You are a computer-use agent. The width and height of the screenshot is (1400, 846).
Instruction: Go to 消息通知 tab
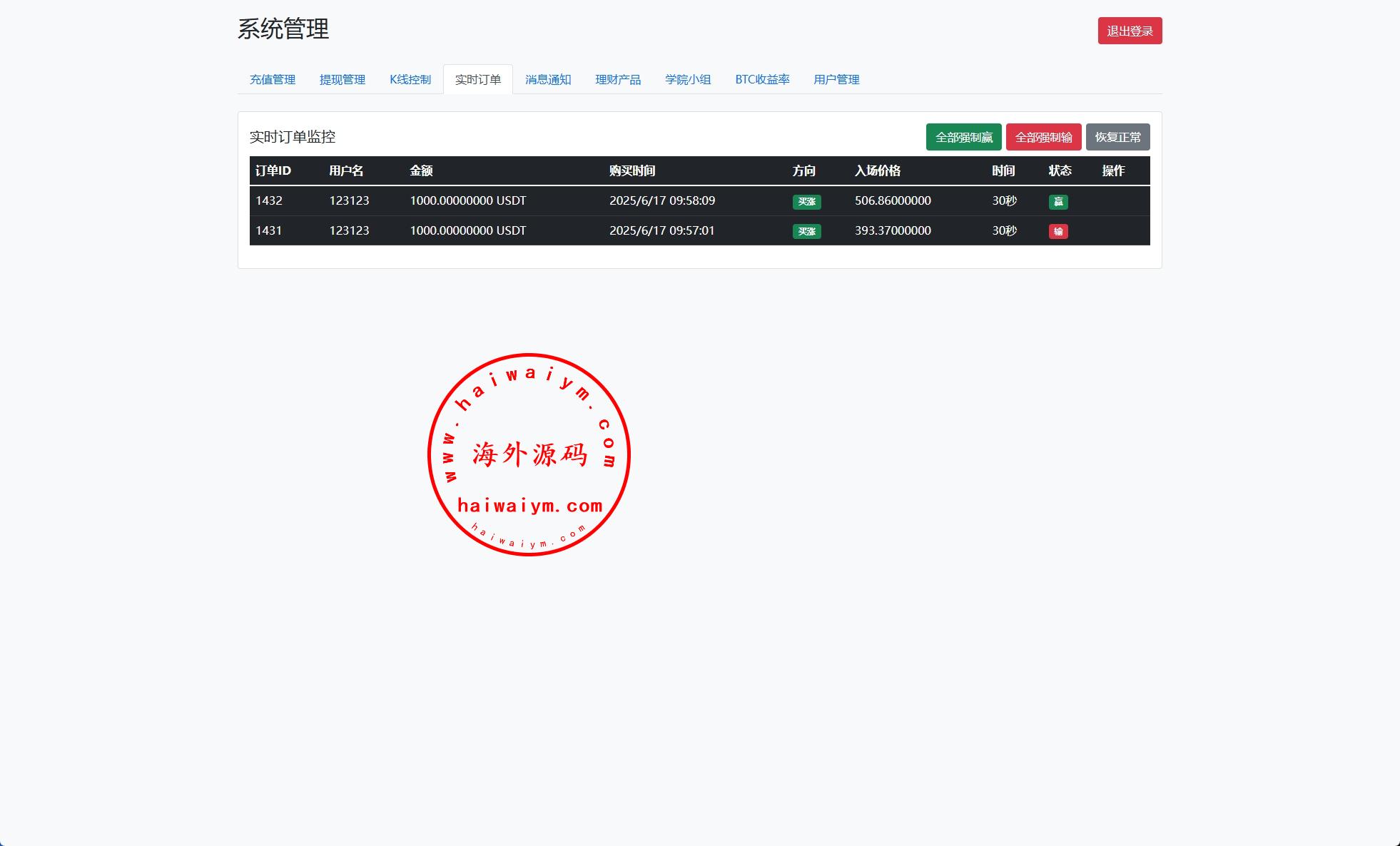click(547, 79)
